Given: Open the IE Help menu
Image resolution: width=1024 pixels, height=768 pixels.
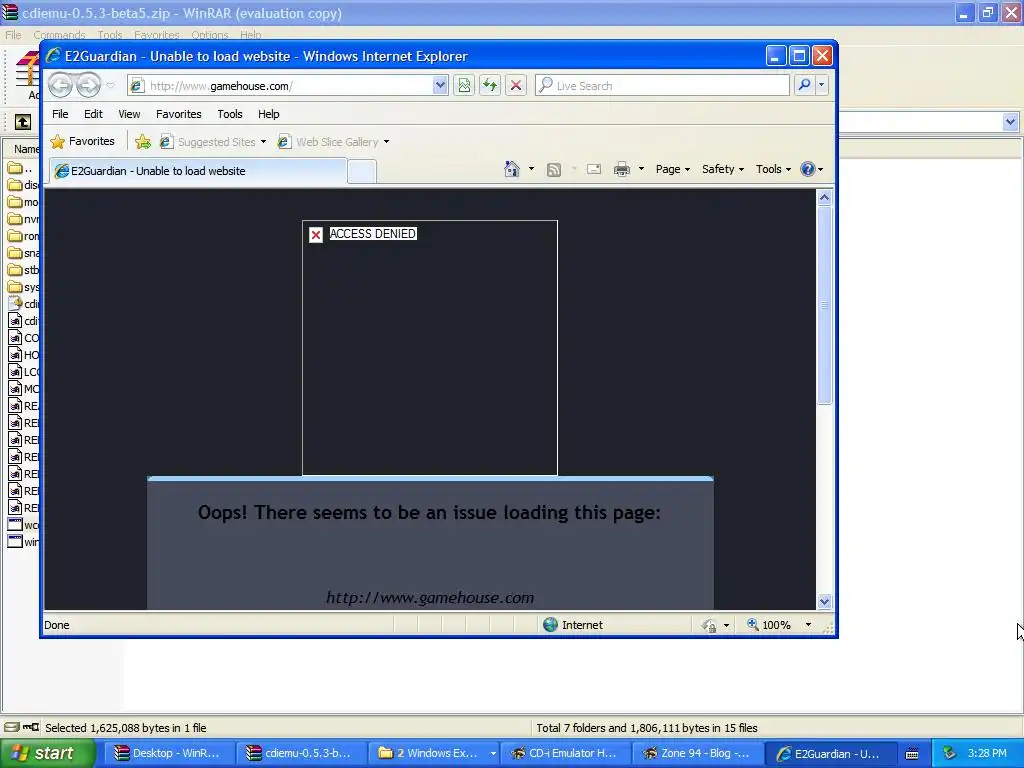Looking at the screenshot, I should (x=268, y=114).
